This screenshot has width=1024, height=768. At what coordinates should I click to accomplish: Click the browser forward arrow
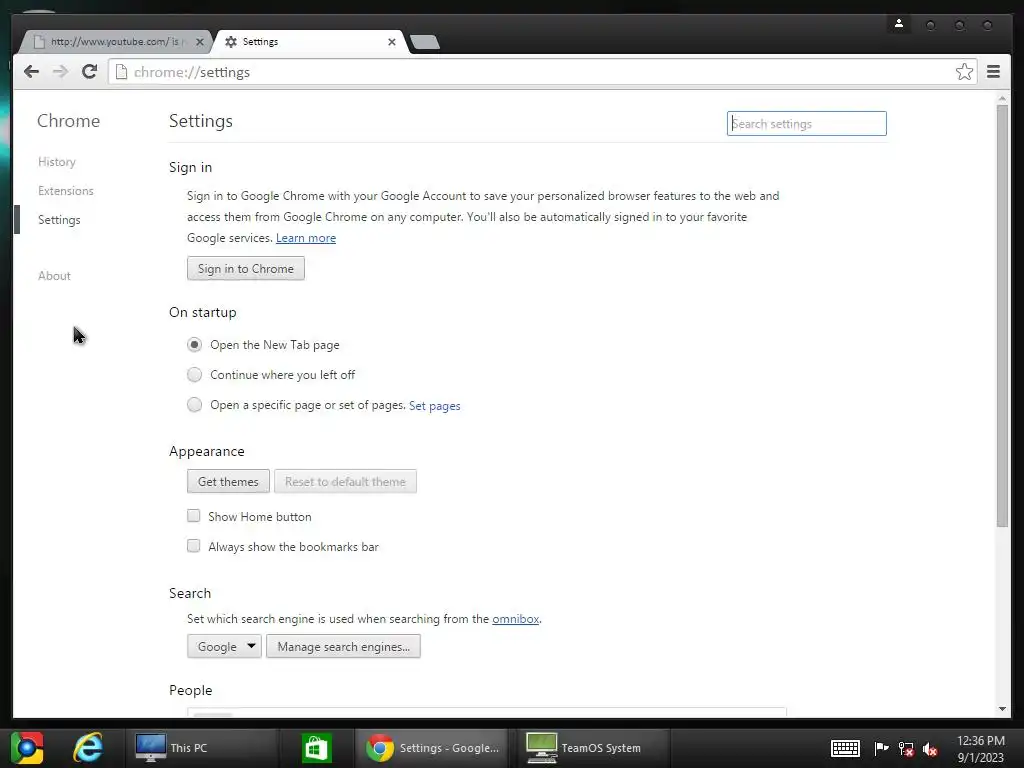pyautogui.click(x=60, y=72)
